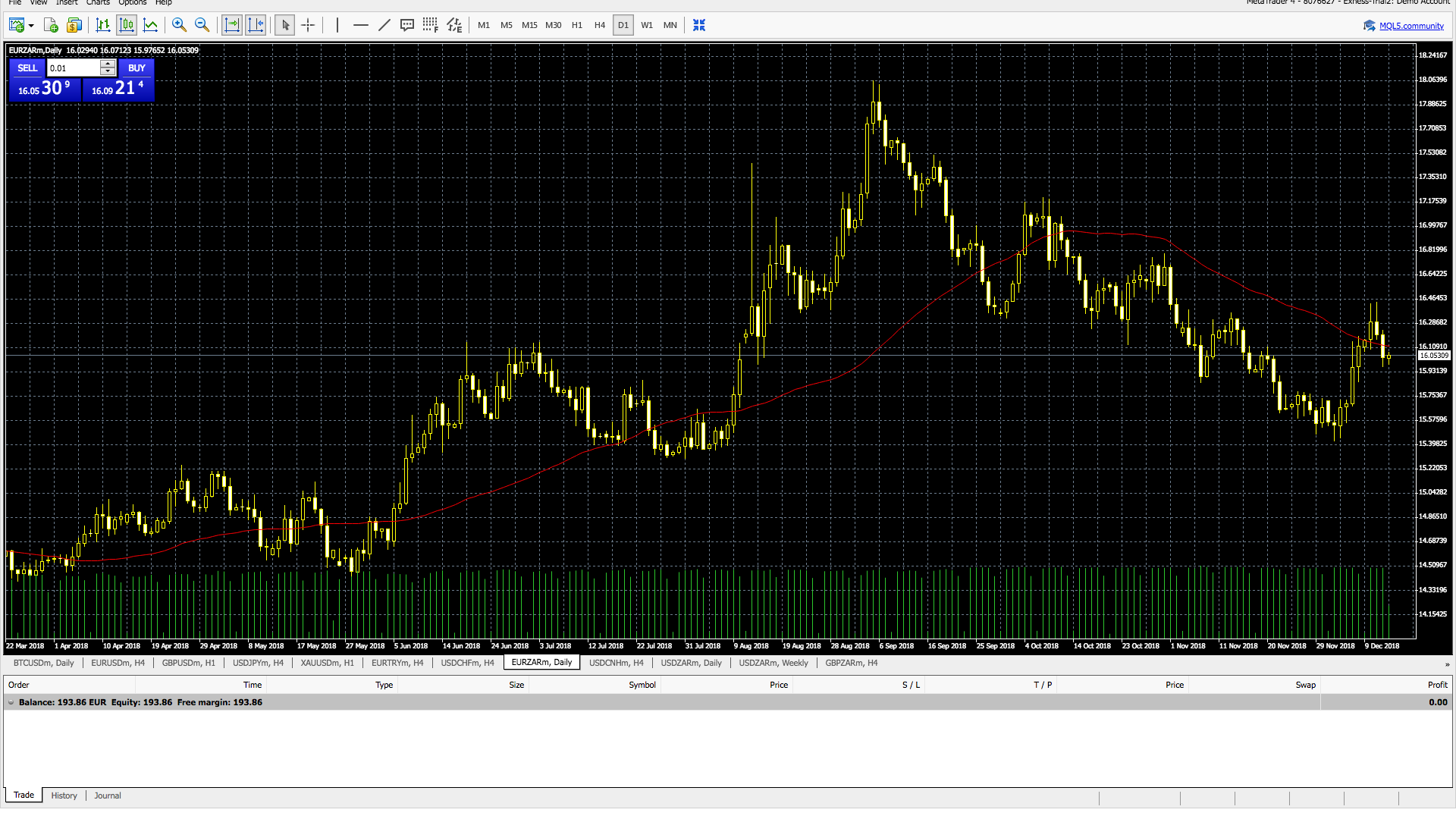Open the new chart dropdown arrow
Image resolution: width=1456 pixels, height=819 pixels.
coord(31,26)
